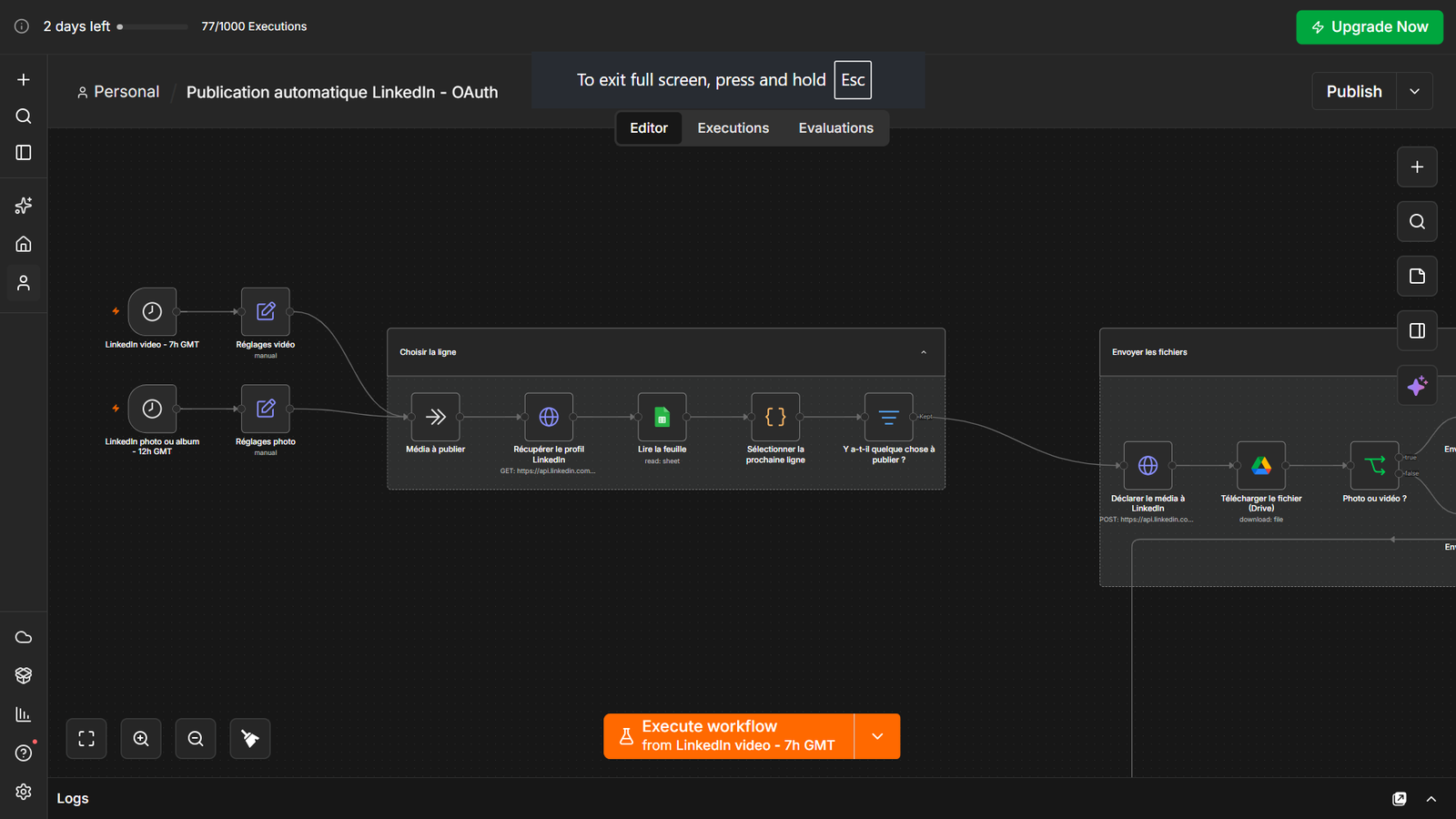The height and width of the screenshot is (819, 1456).
Task: Select Télécharger le fichier Drive node
Action: [1261, 465]
